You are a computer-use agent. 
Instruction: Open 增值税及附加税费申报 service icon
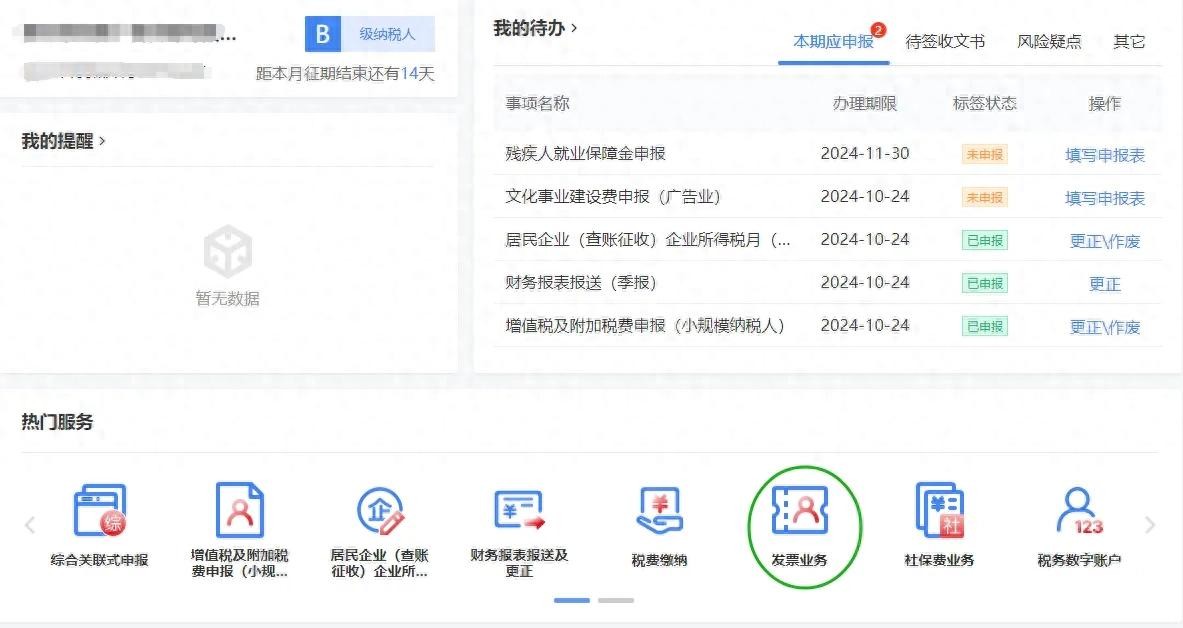[239, 513]
